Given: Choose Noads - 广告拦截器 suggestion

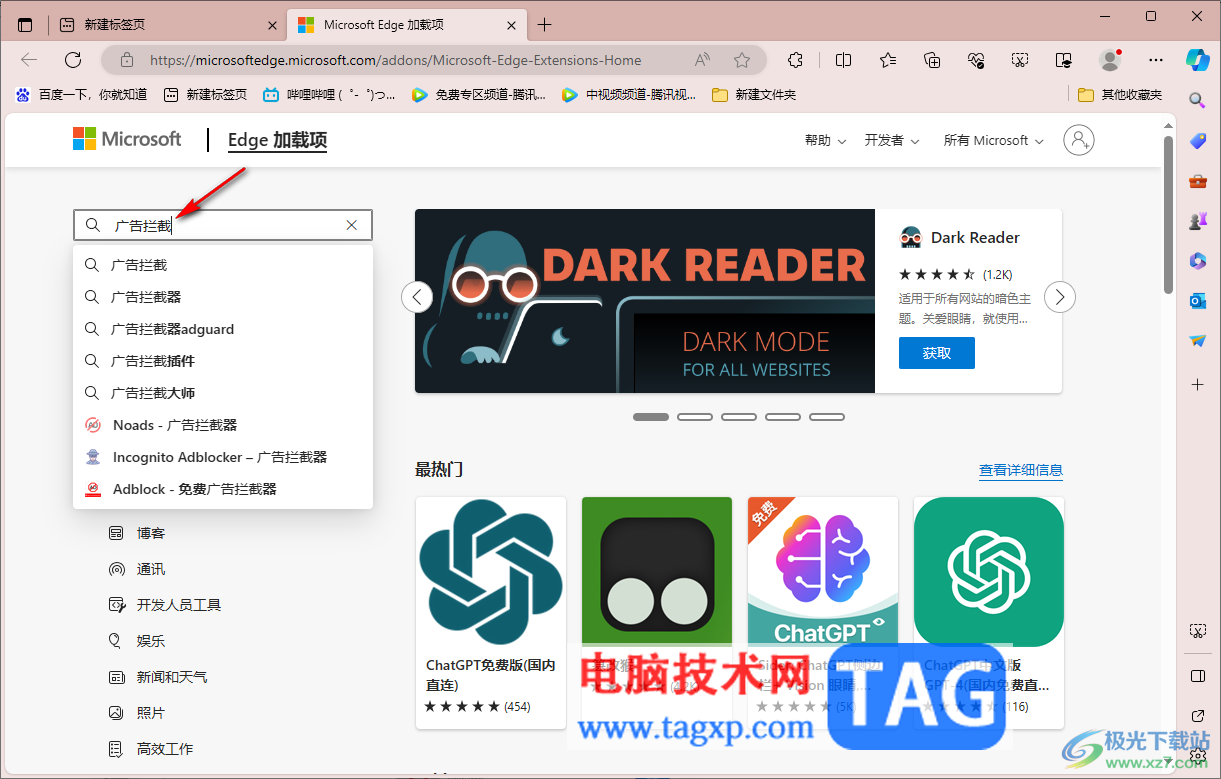Looking at the screenshot, I should click(223, 425).
